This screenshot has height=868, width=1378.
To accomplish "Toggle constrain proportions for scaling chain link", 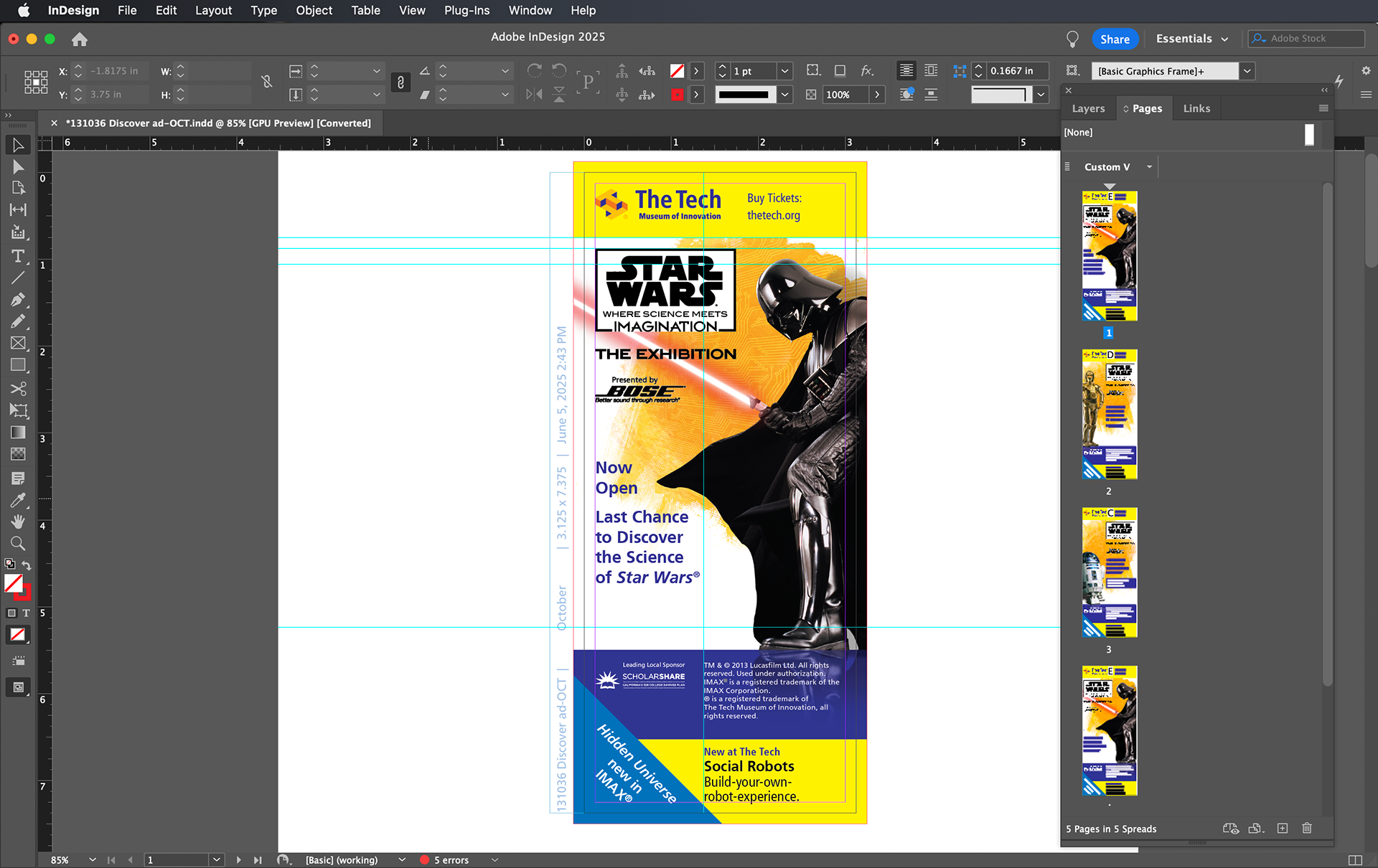I will (400, 82).
